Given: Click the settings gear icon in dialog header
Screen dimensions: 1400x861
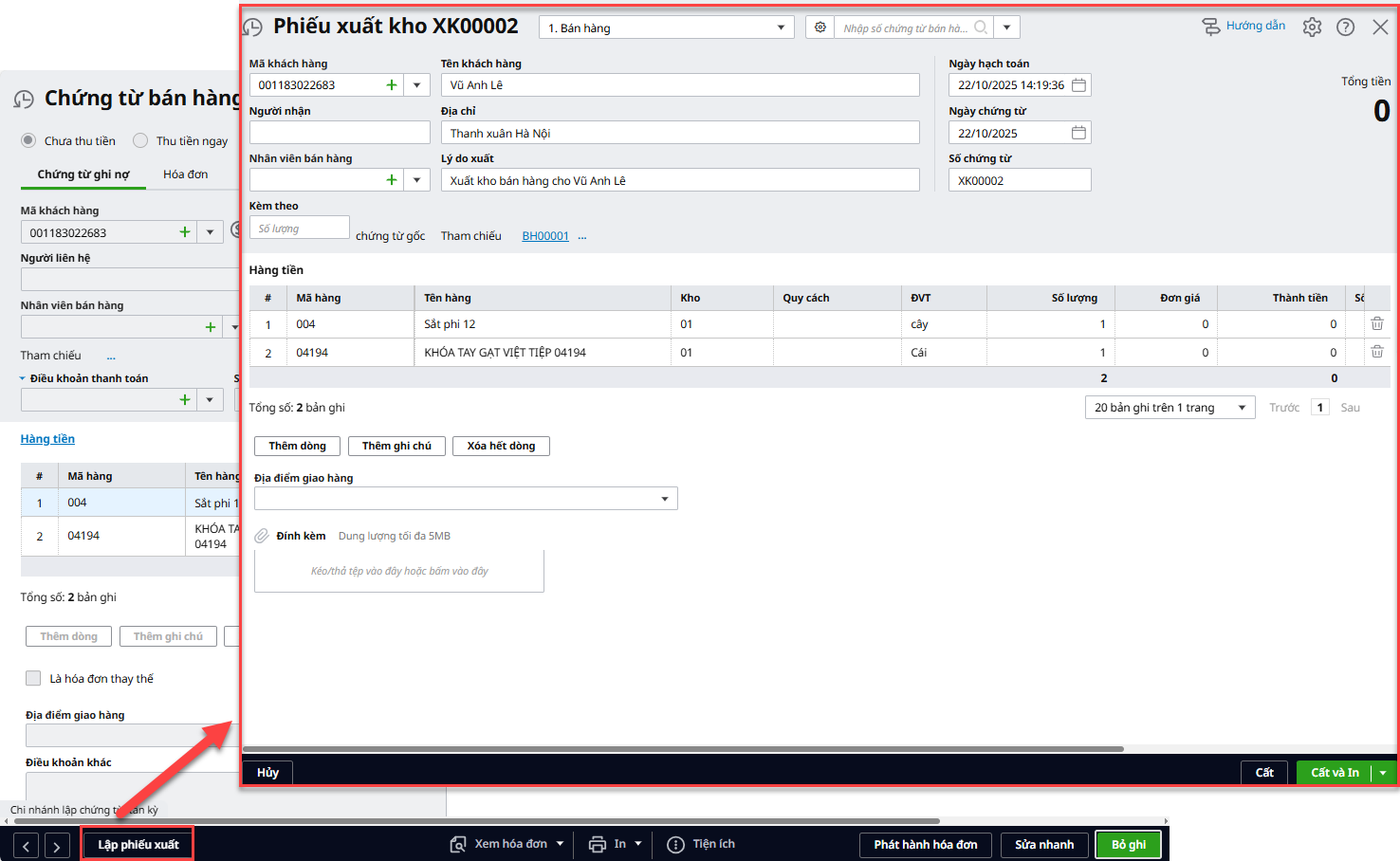Looking at the screenshot, I should pos(1312,27).
